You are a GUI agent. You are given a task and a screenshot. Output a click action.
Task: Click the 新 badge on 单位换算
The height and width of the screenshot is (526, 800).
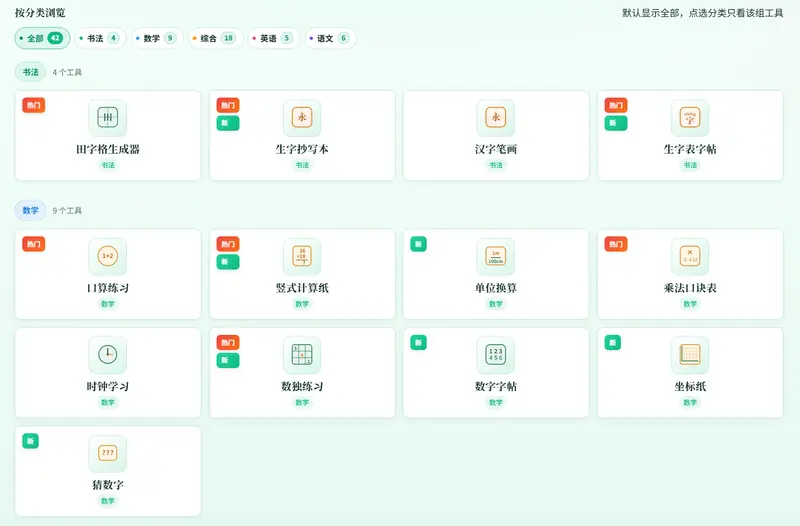[x=418, y=244]
